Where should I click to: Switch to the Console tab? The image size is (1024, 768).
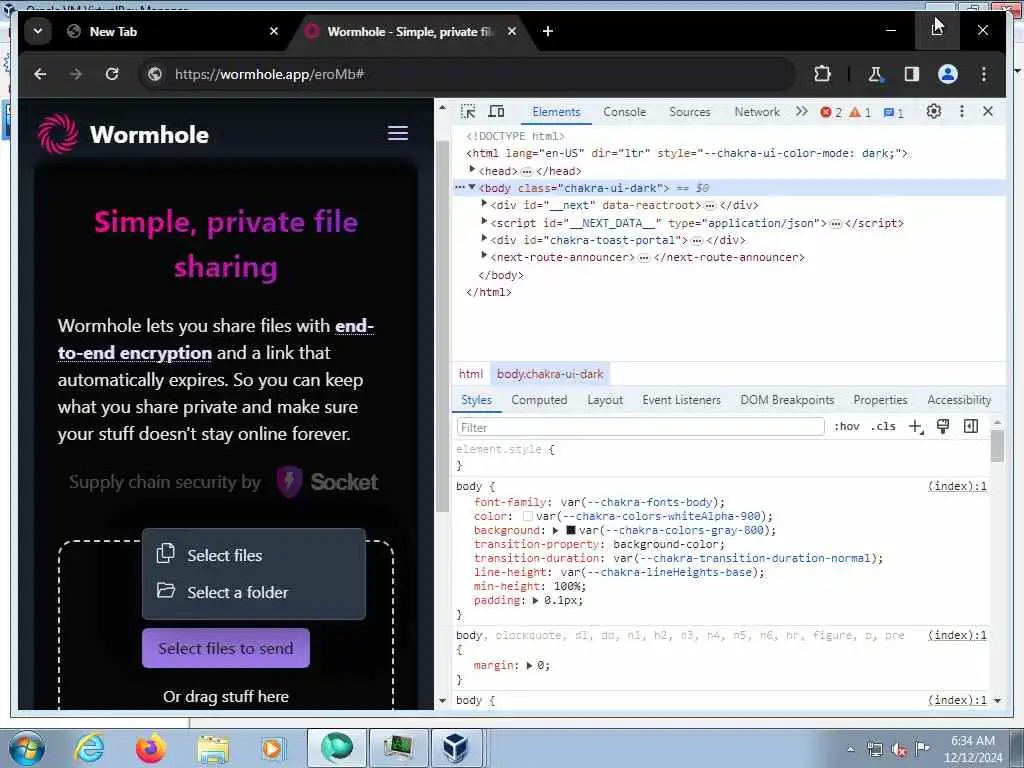pyautogui.click(x=624, y=112)
